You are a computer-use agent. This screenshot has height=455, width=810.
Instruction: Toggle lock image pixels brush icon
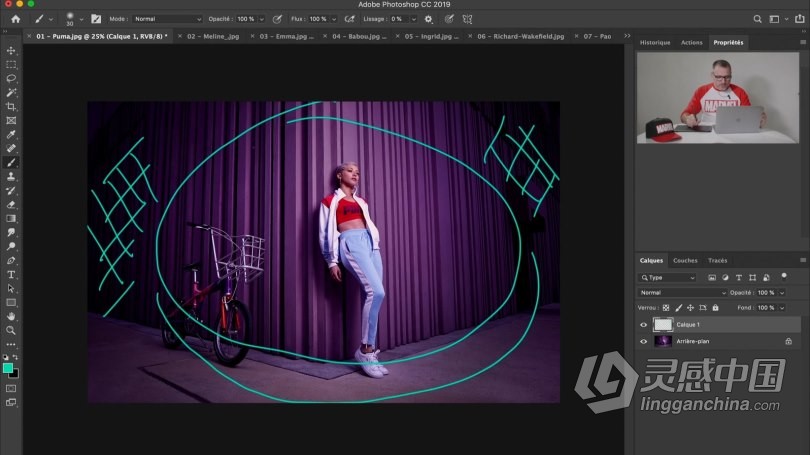pyautogui.click(x=678, y=308)
